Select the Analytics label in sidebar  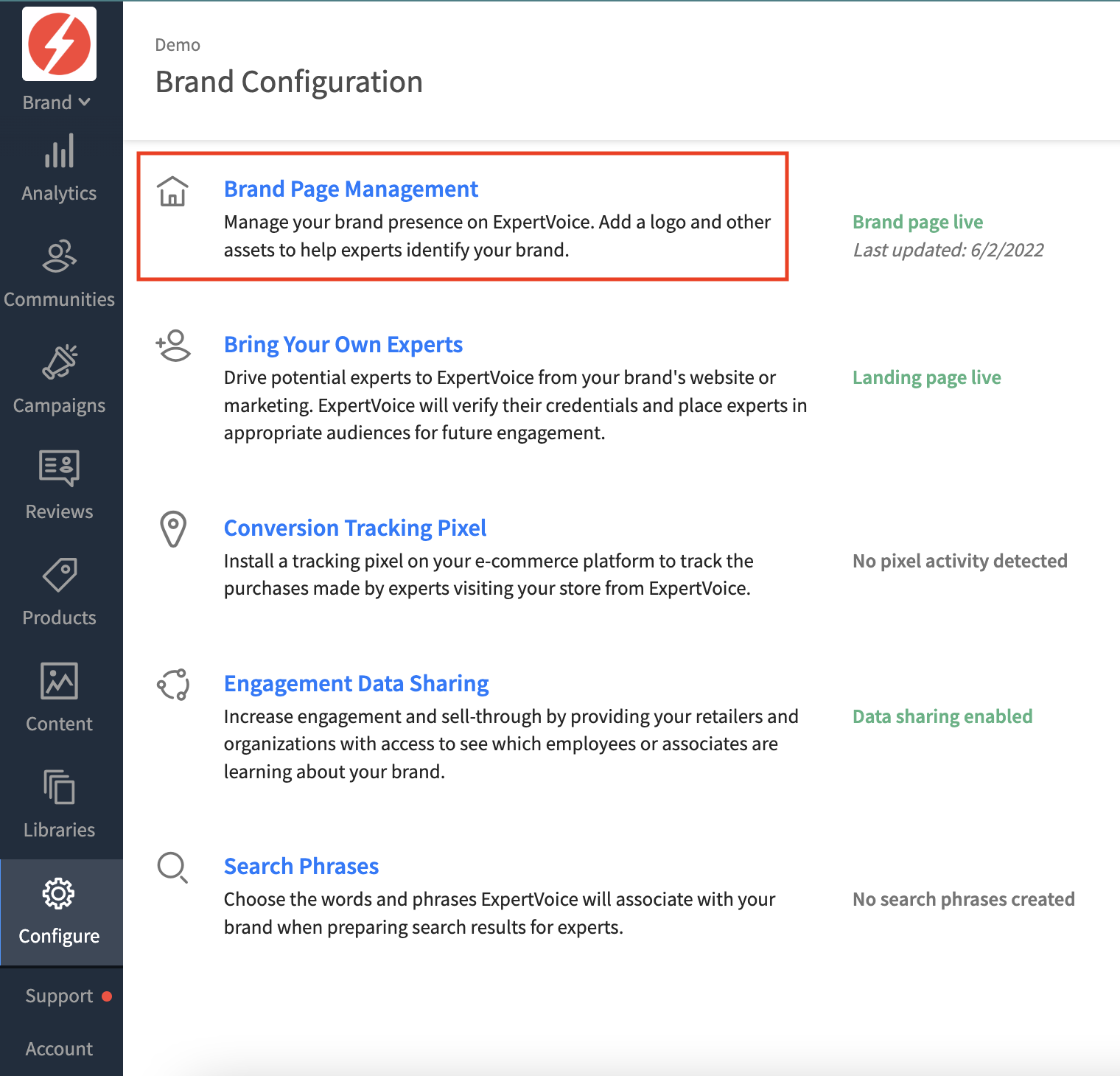pyautogui.click(x=59, y=193)
